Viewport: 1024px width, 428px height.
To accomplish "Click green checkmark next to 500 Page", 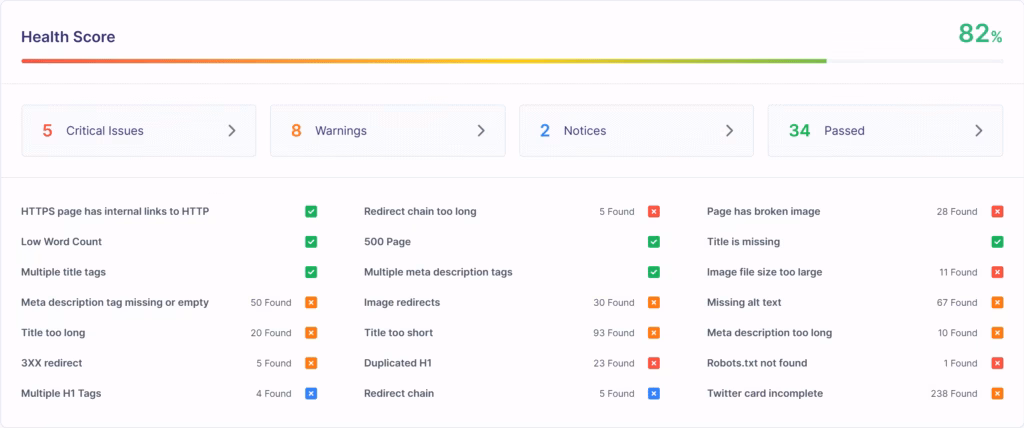I will 653,242.
